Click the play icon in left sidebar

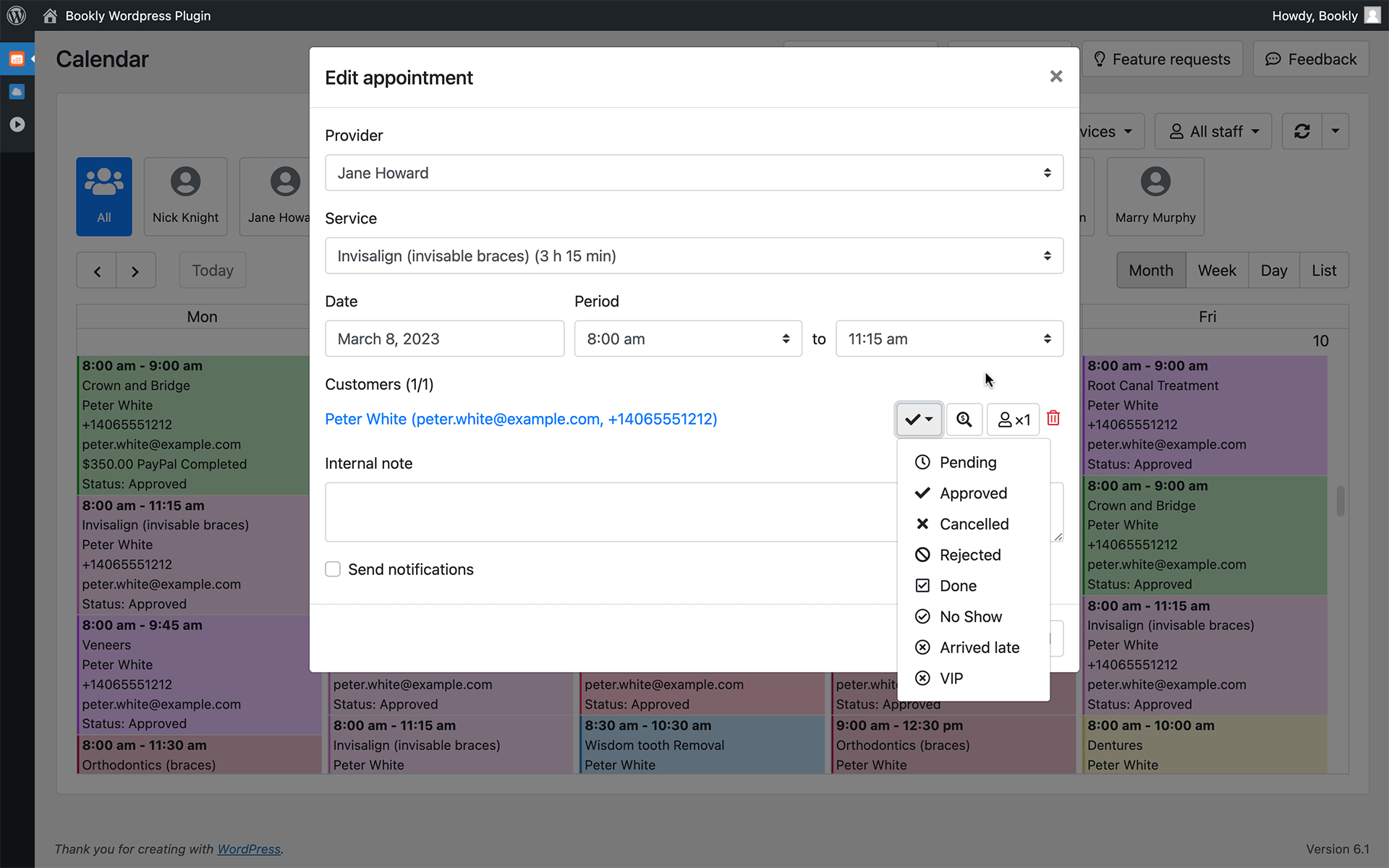tap(17, 124)
